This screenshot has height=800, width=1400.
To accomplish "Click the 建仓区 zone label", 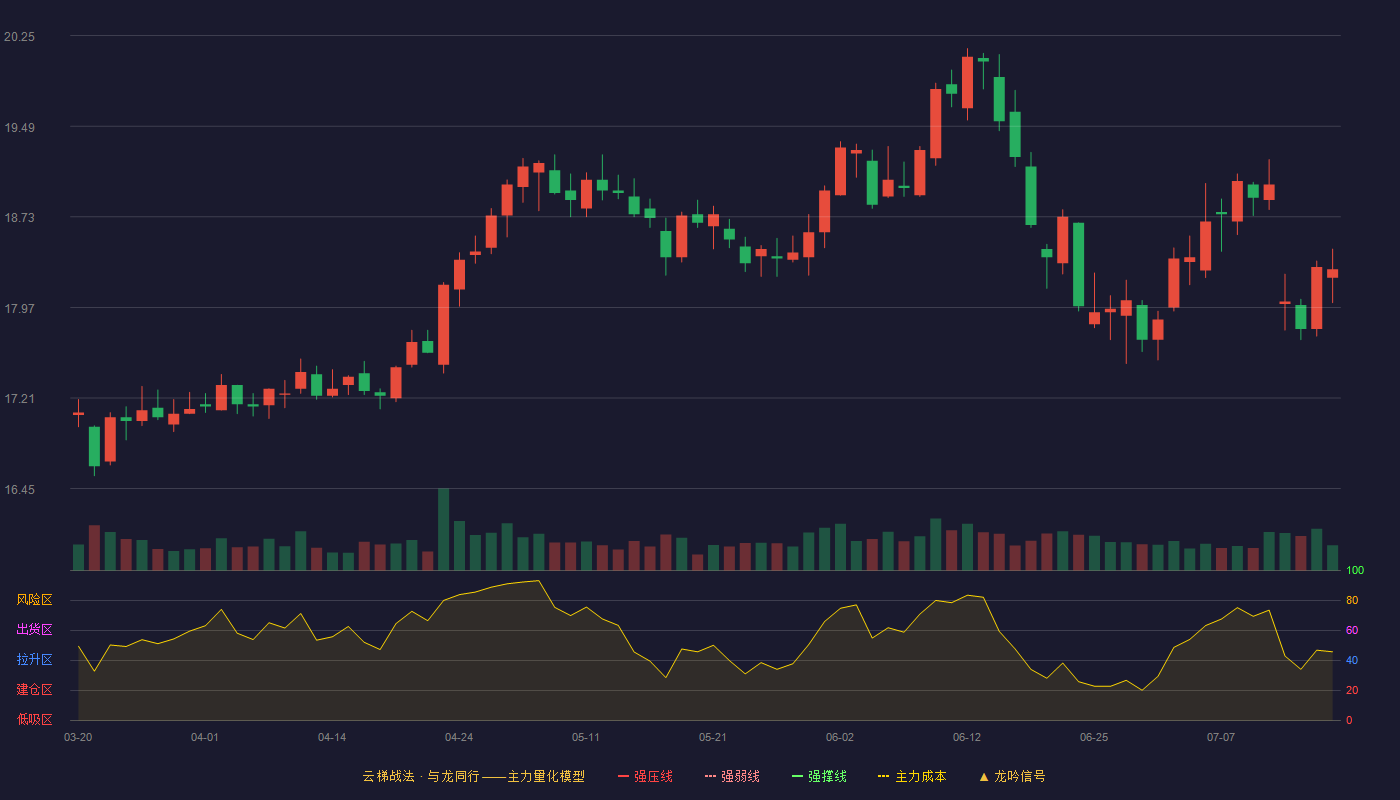I will coord(34,690).
